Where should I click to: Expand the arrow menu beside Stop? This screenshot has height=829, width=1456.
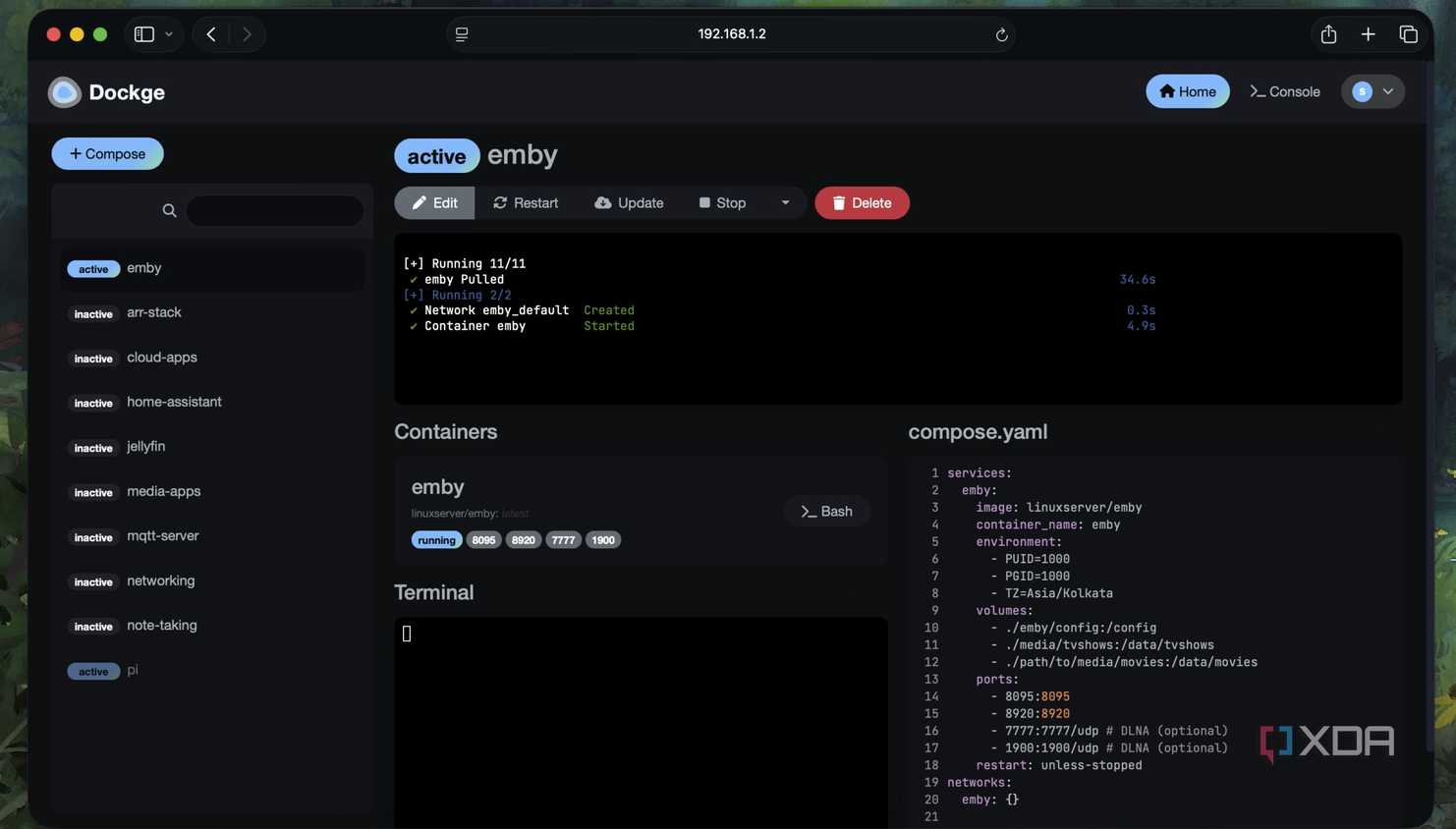tap(785, 202)
